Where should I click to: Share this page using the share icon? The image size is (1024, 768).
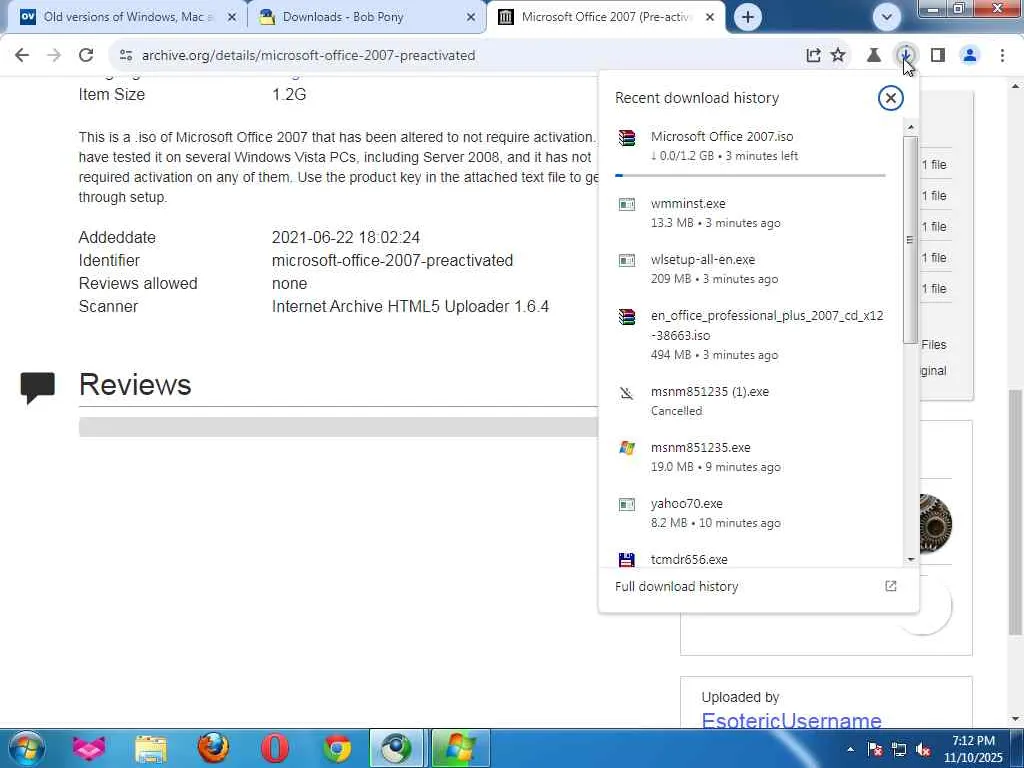point(813,56)
